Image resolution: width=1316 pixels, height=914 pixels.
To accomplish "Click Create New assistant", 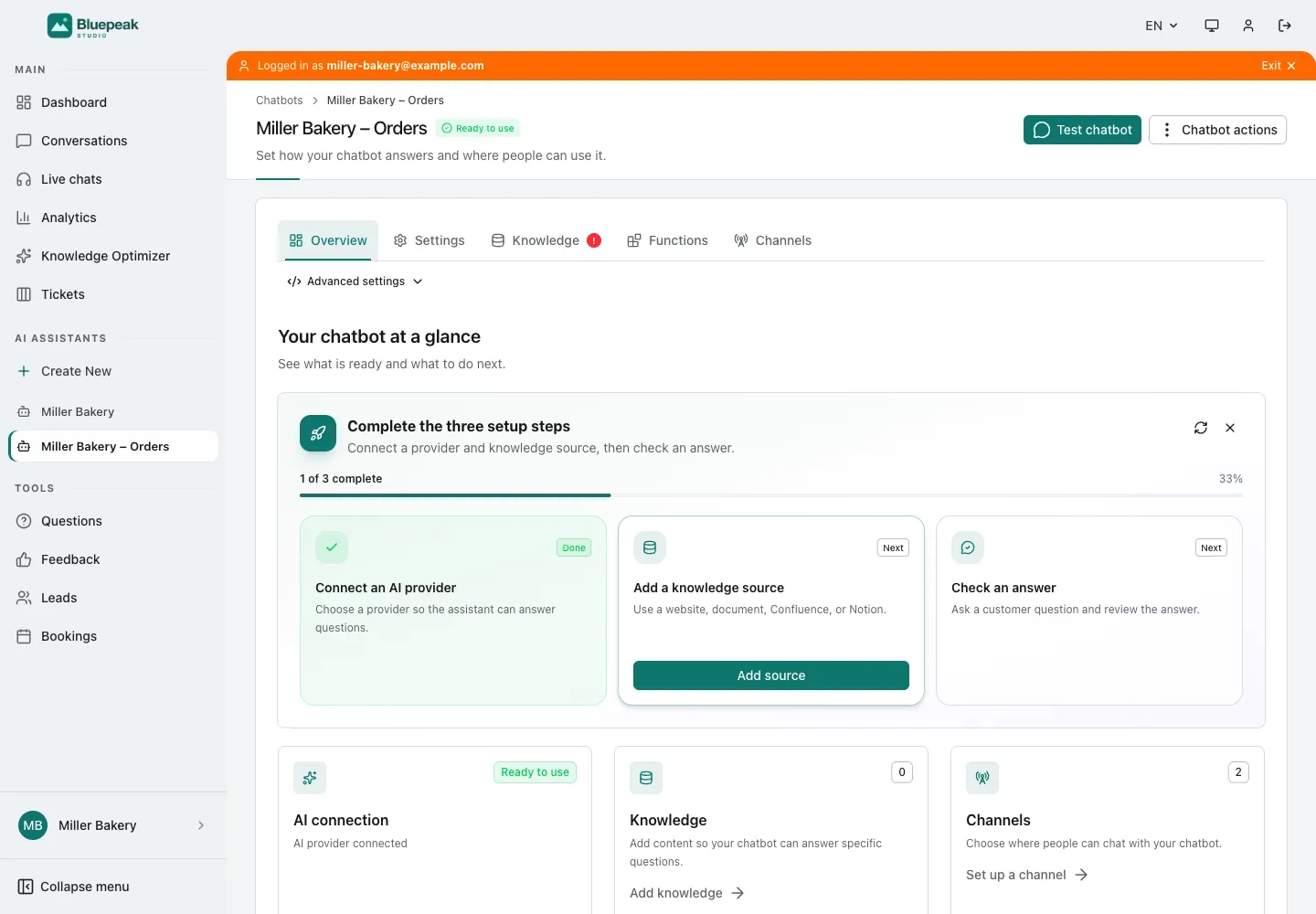I will point(113,371).
